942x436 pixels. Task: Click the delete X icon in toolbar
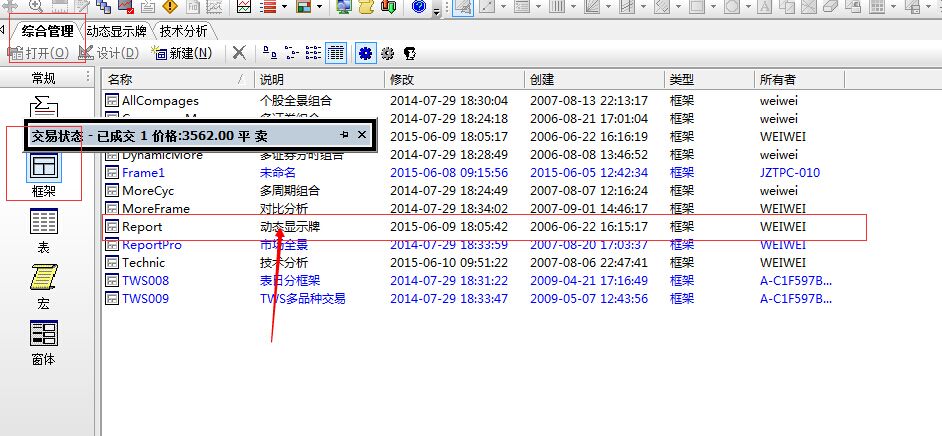coord(239,53)
